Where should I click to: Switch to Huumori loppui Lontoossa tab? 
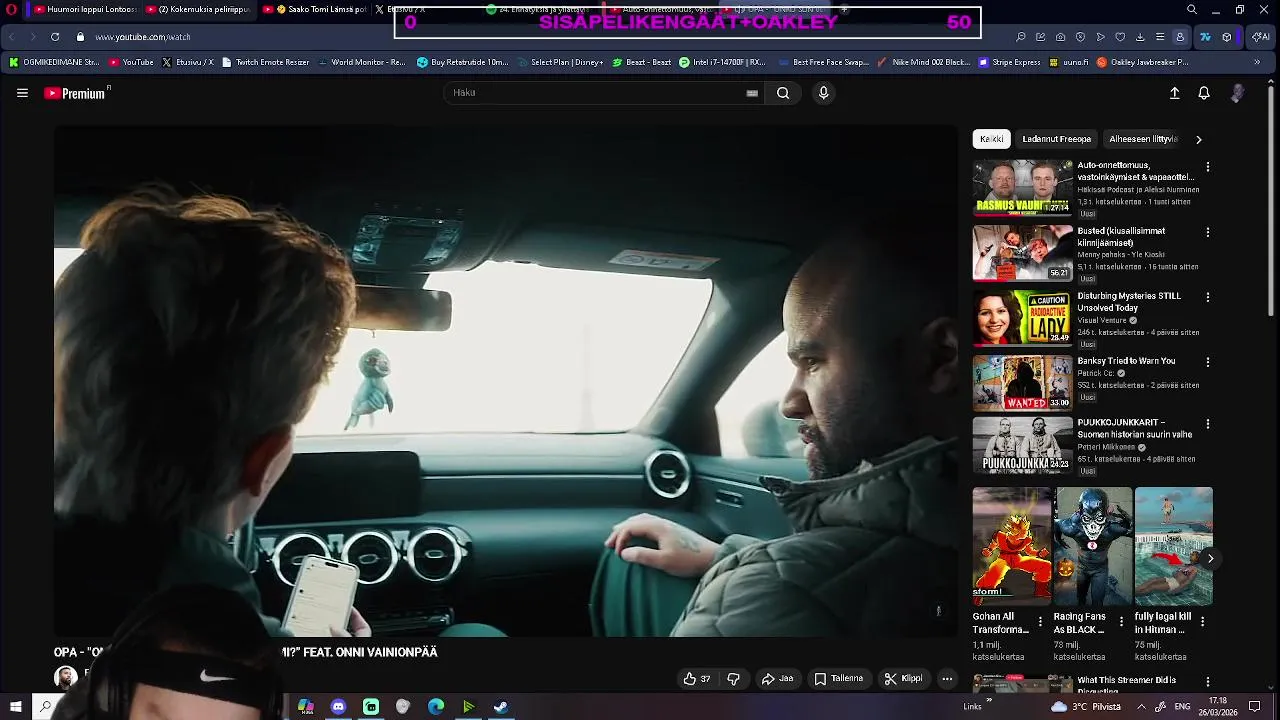(x=85, y=9)
